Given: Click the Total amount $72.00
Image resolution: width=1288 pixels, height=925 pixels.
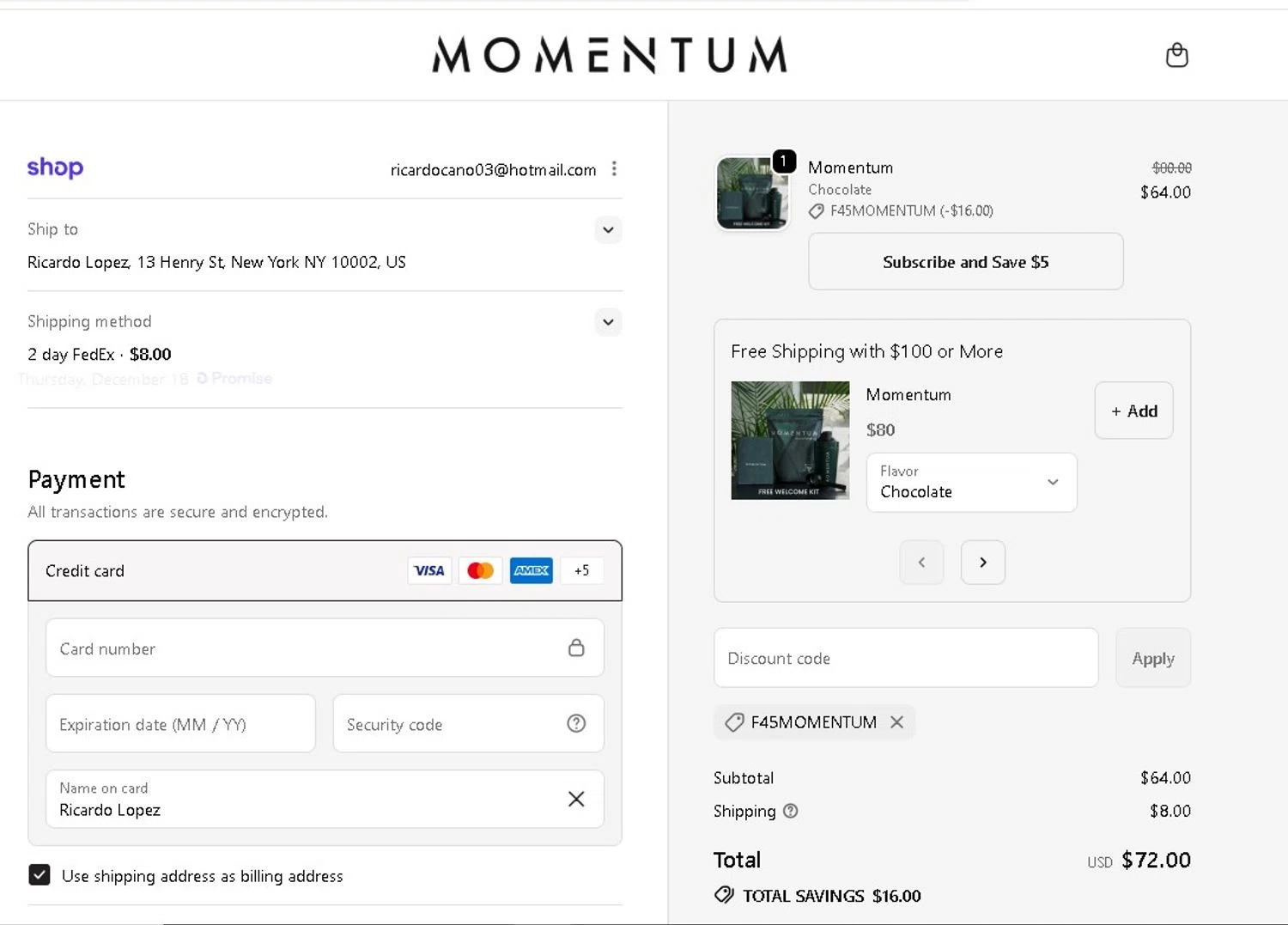Looking at the screenshot, I should click(1156, 860).
